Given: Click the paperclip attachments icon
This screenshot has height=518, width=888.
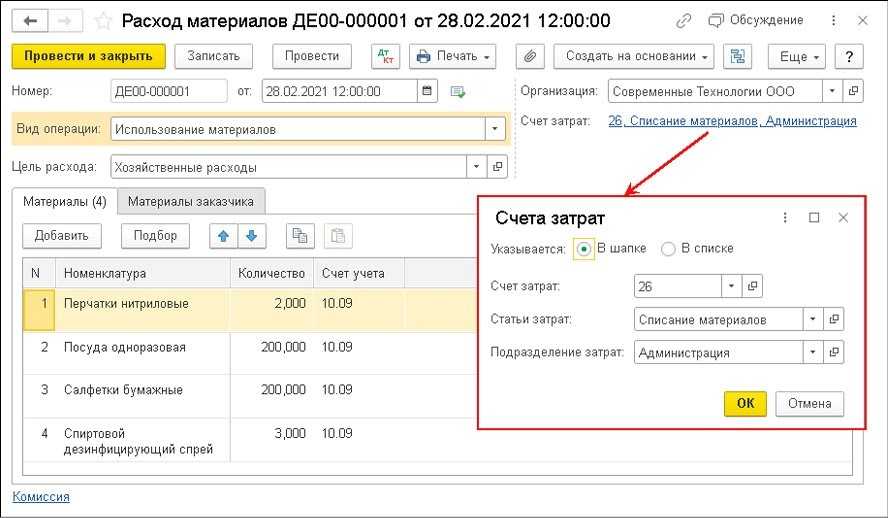Looking at the screenshot, I should (531, 57).
